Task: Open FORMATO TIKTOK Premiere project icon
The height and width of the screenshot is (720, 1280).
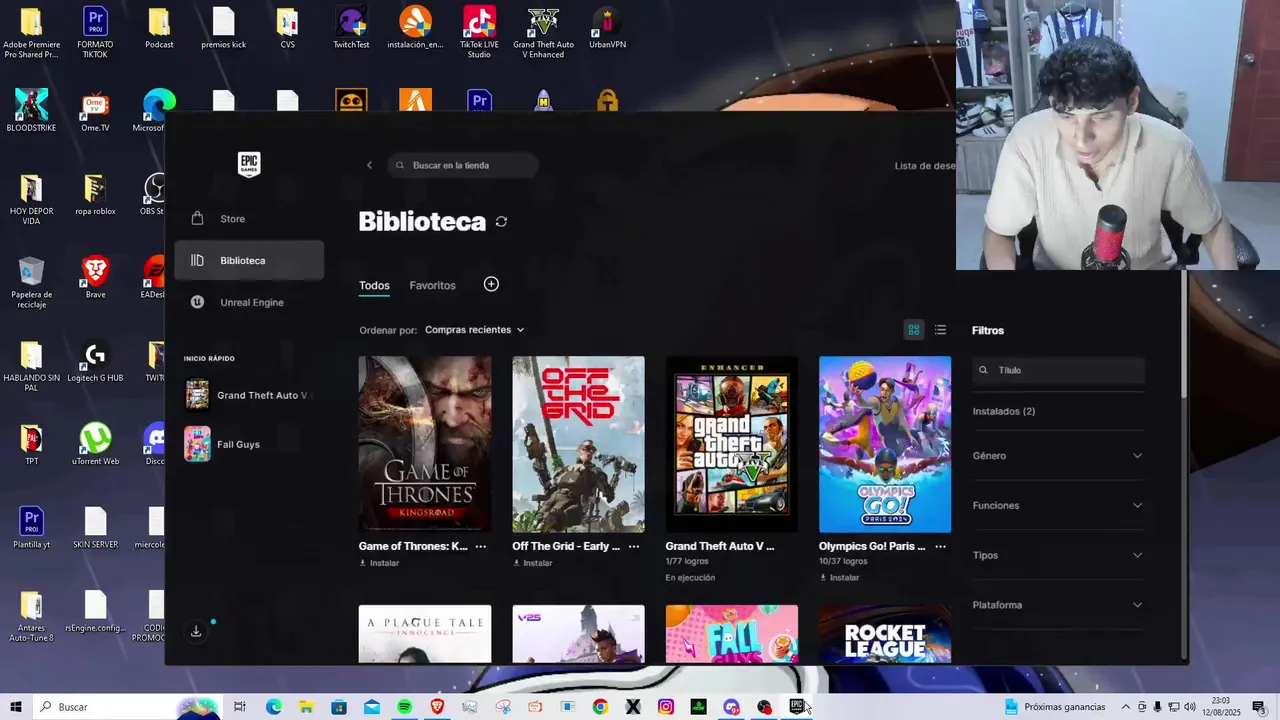Action: click(x=95, y=31)
